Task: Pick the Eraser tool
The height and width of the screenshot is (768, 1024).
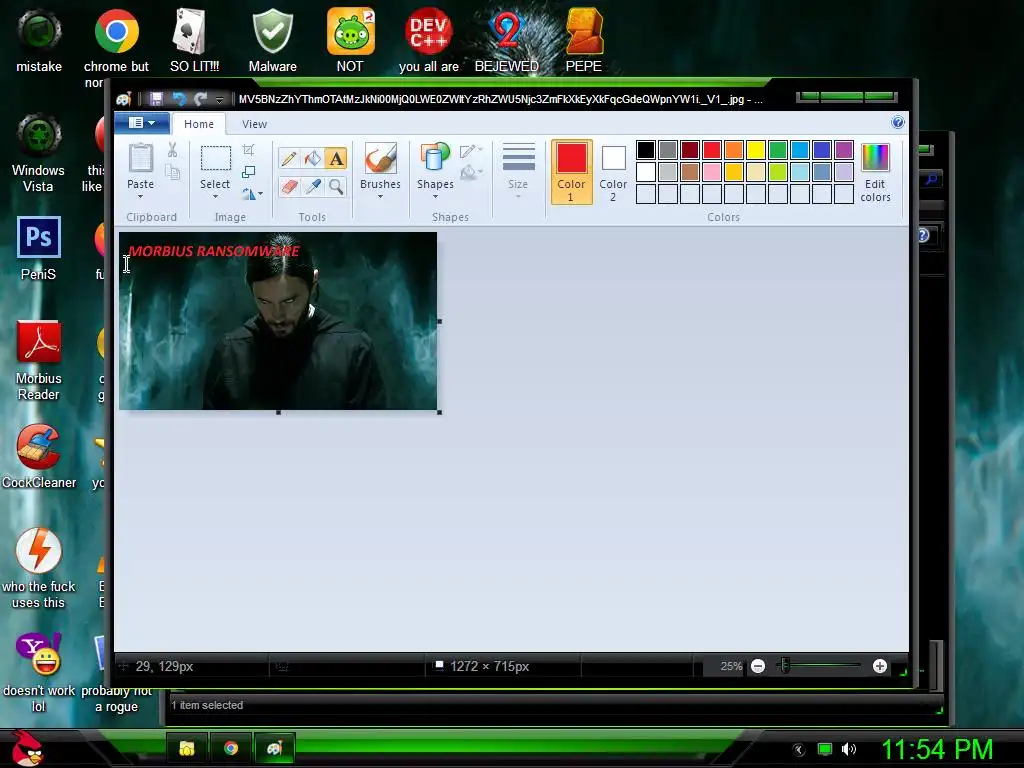Action: click(289, 187)
